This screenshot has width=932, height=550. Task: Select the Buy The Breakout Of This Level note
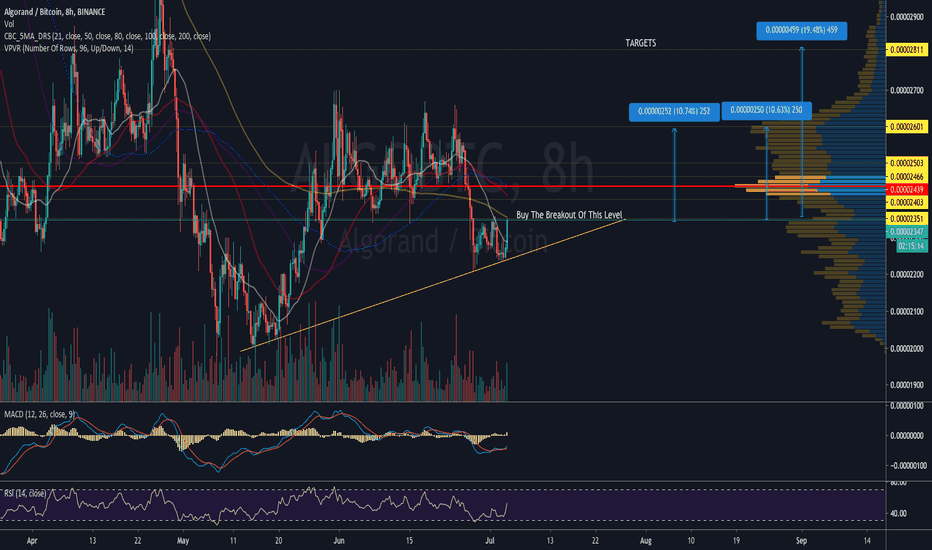[569, 215]
